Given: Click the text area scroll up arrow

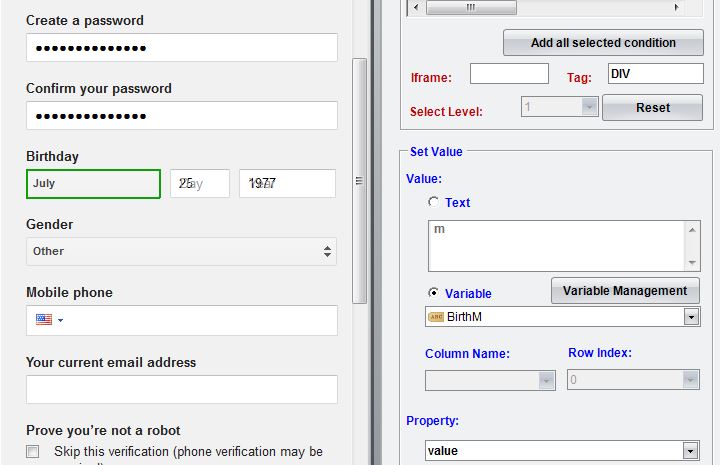Looking at the screenshot, I should pyautogui.click(x=692, y=229).
